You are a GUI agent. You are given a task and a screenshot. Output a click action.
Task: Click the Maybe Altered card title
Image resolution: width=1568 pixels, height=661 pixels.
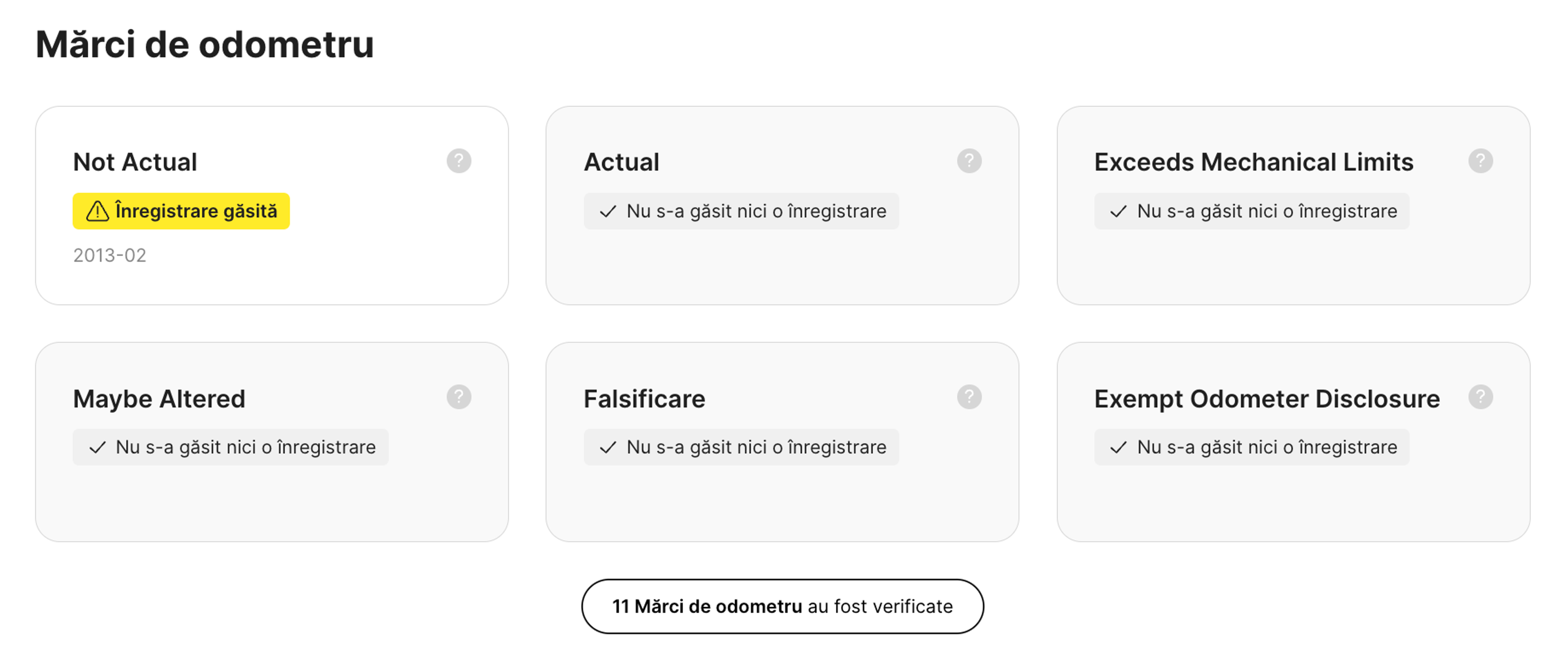tap(159, 398)
